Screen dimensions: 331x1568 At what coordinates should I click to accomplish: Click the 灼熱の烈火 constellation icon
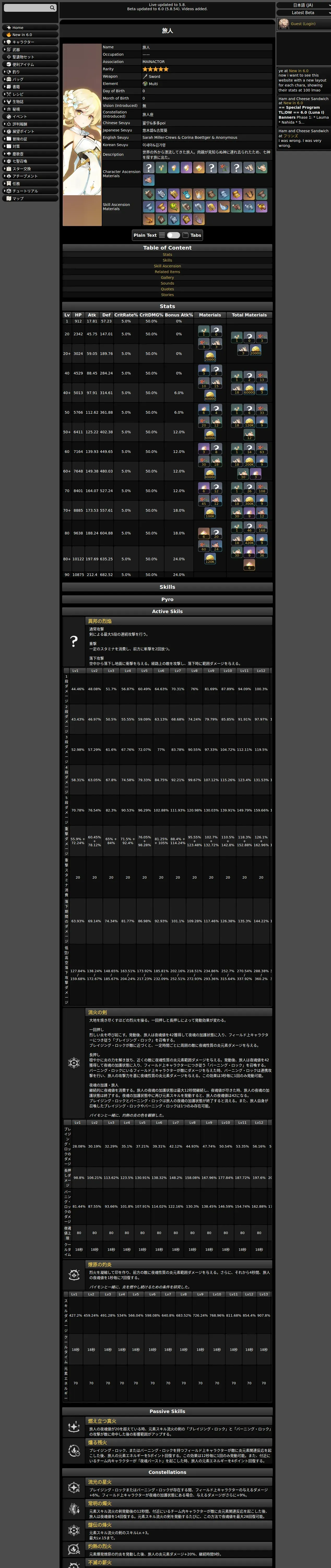point(74,1550)
